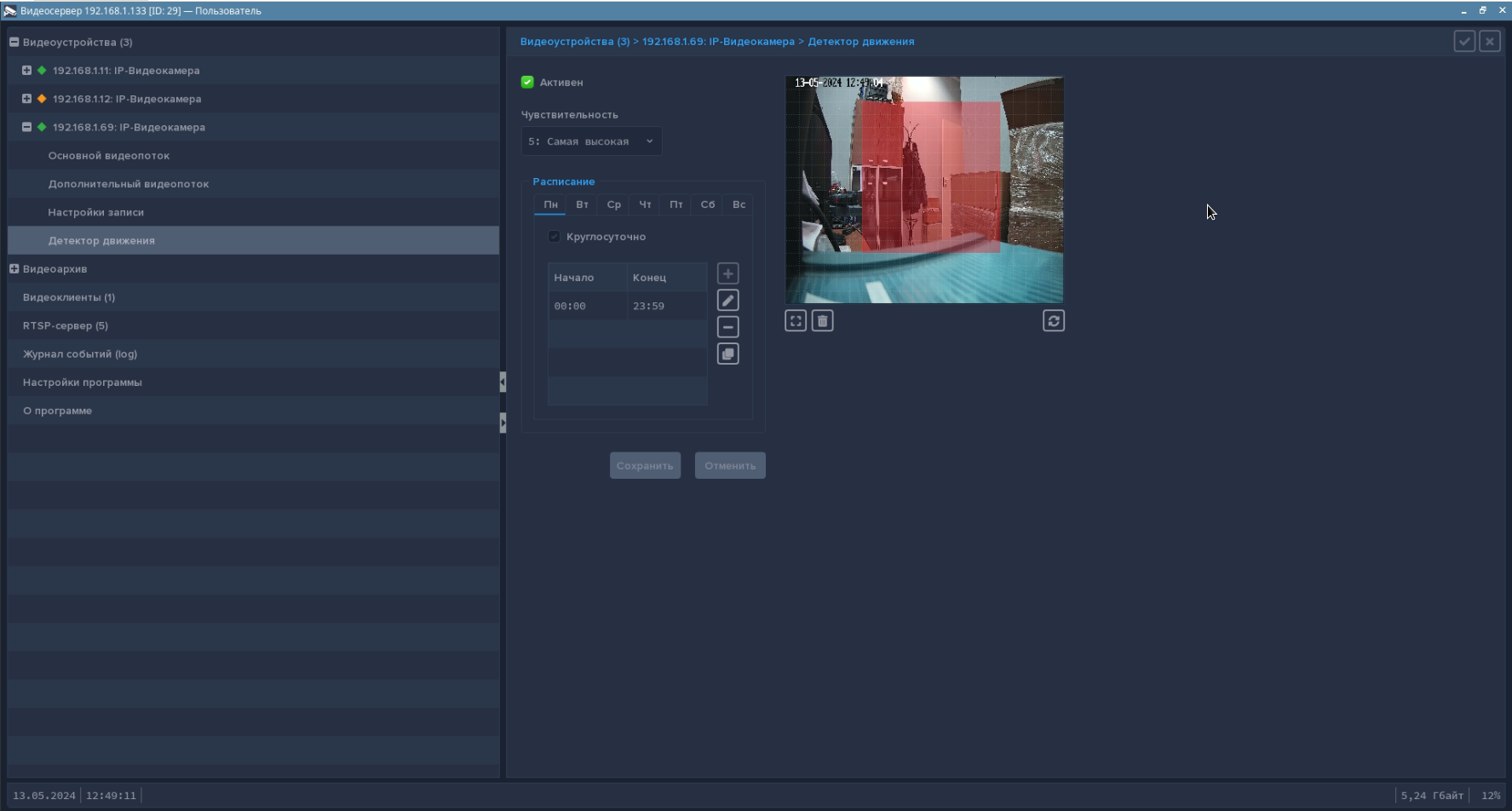The image size is (1512, 811).
Task: Toggle the Круглосуточно checkbox
Action: click(x=555, y=237)
